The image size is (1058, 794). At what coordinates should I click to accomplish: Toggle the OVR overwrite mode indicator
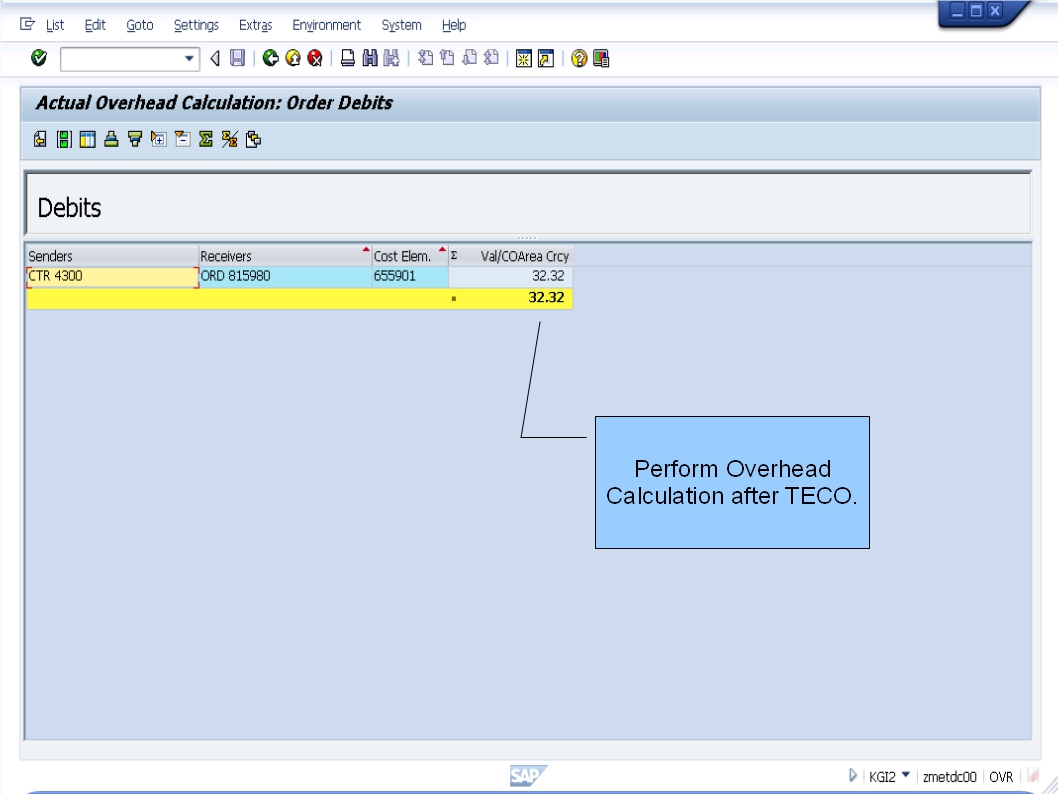pos(1001,777)
